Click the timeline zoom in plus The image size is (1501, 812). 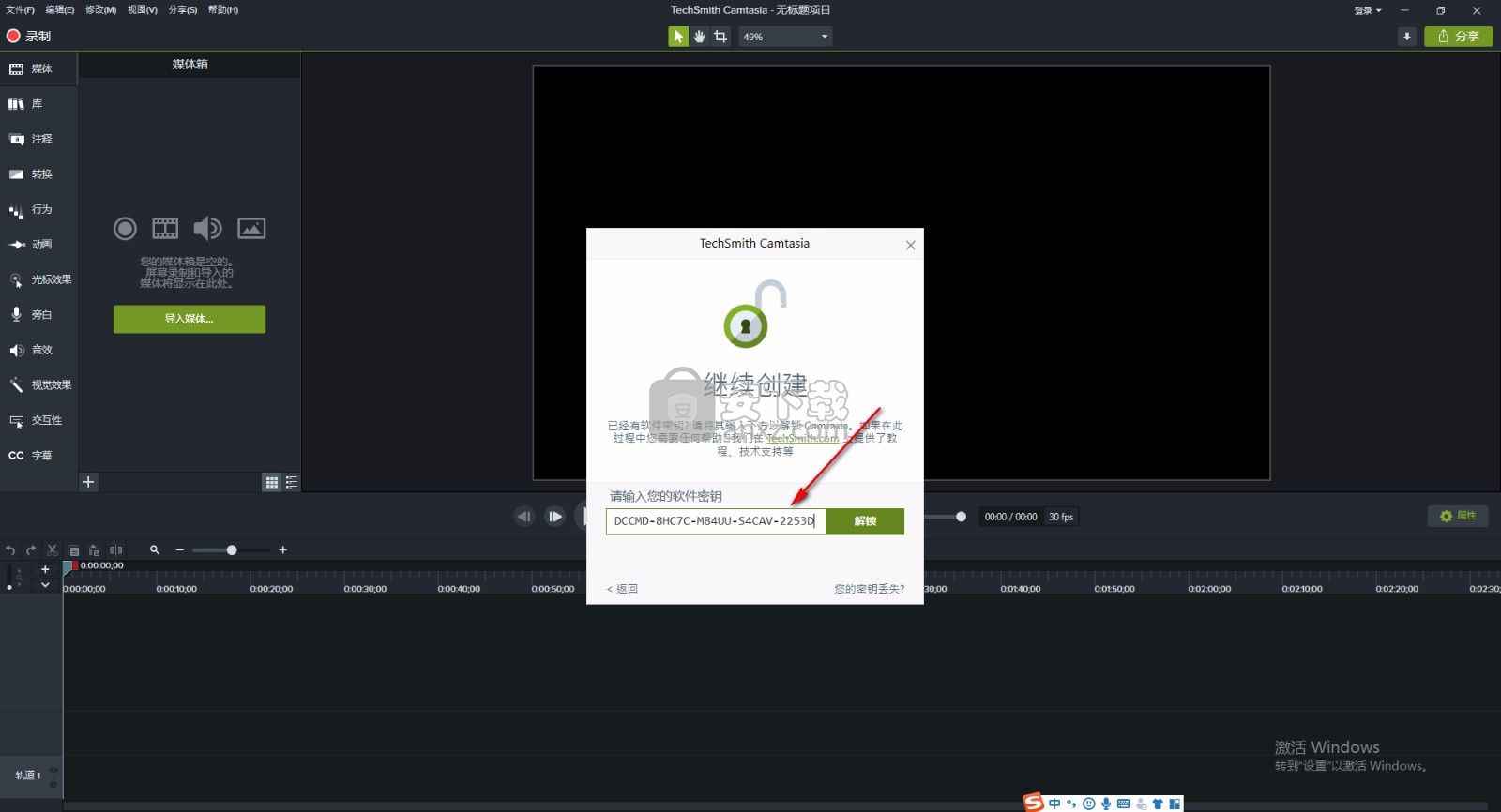(x=282, y=550)
